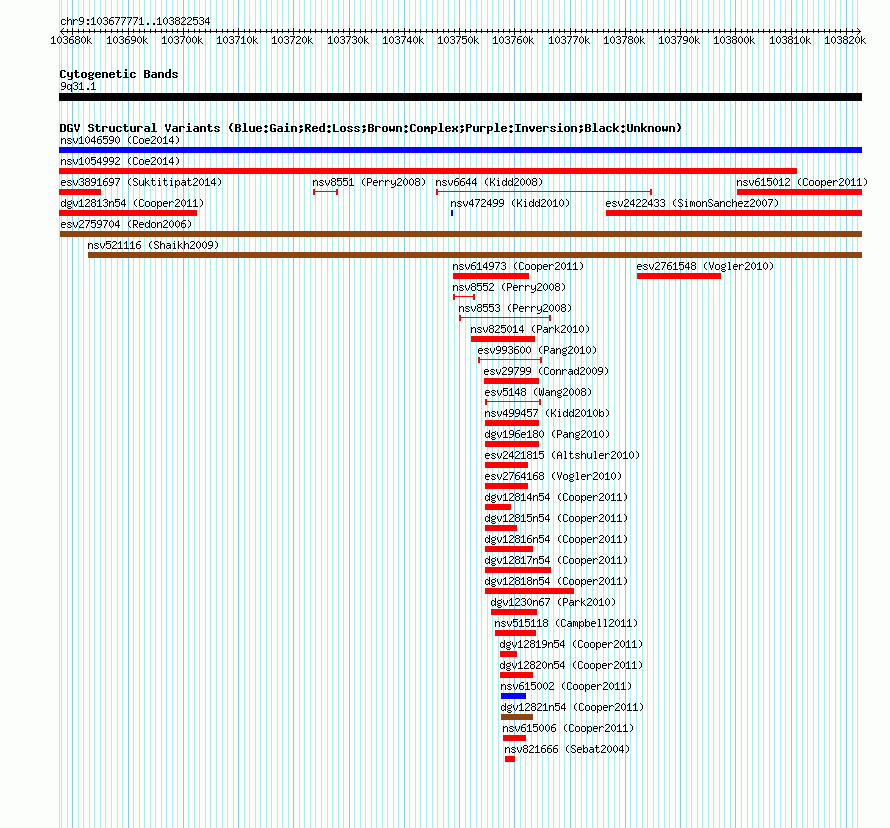The image size is (890, 828).
Task: Click the dgv12821n54 (Cooper2011) label
Action: click(x=572, y=707)
